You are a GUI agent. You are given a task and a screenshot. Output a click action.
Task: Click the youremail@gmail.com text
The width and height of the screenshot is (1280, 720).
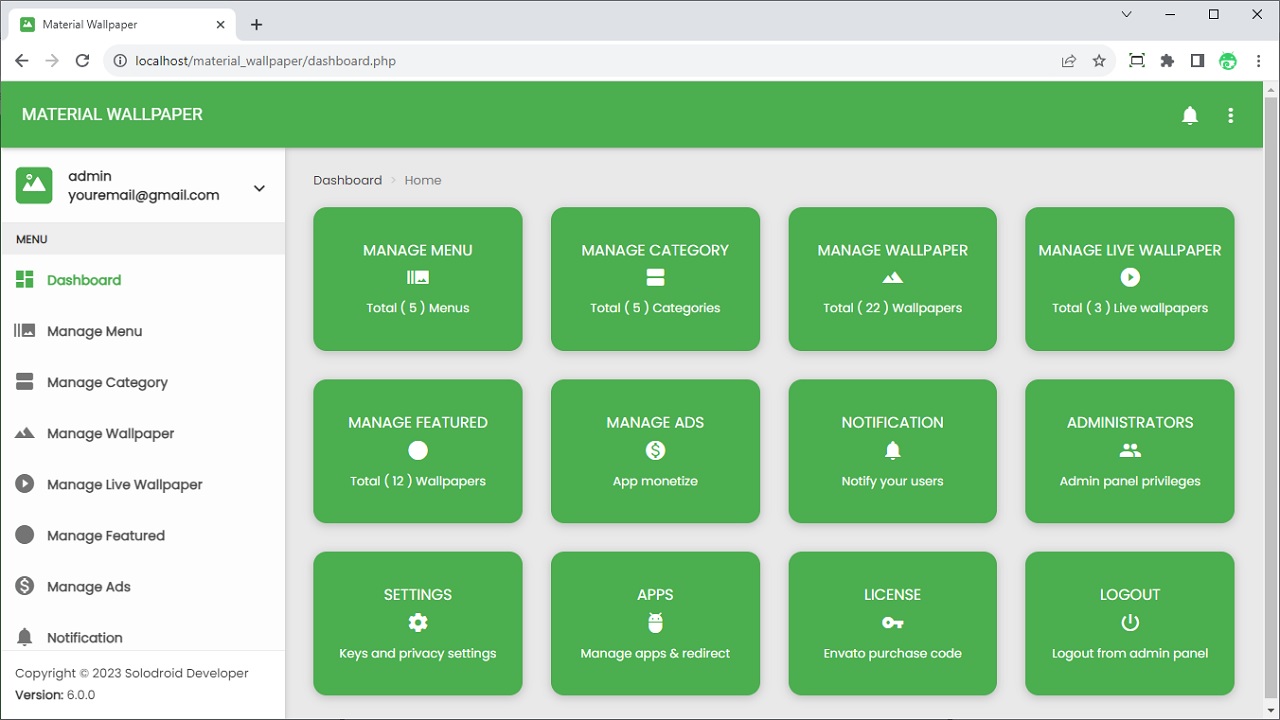tap(143, 195)
